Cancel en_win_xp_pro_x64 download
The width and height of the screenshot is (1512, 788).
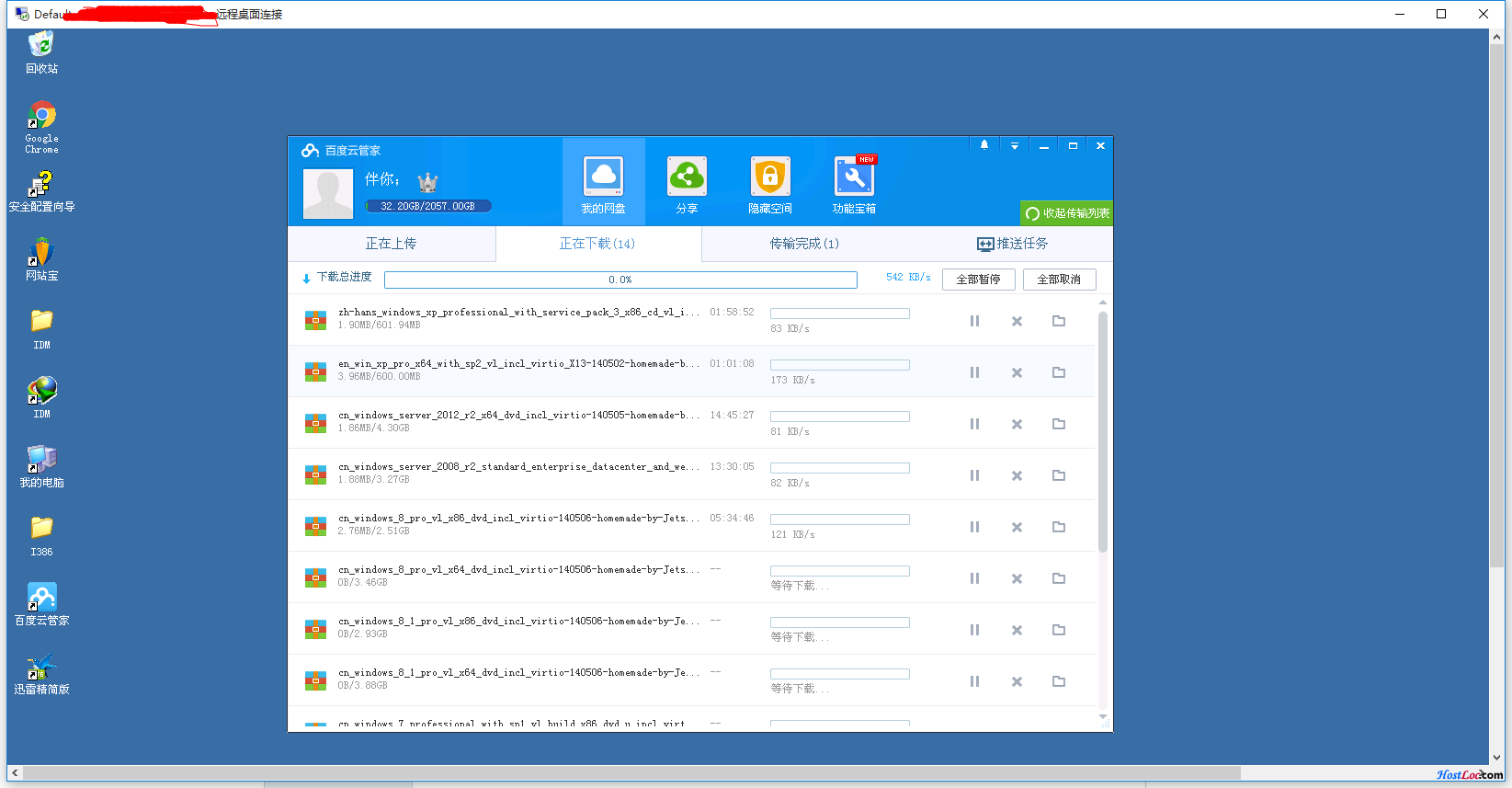1017,372
